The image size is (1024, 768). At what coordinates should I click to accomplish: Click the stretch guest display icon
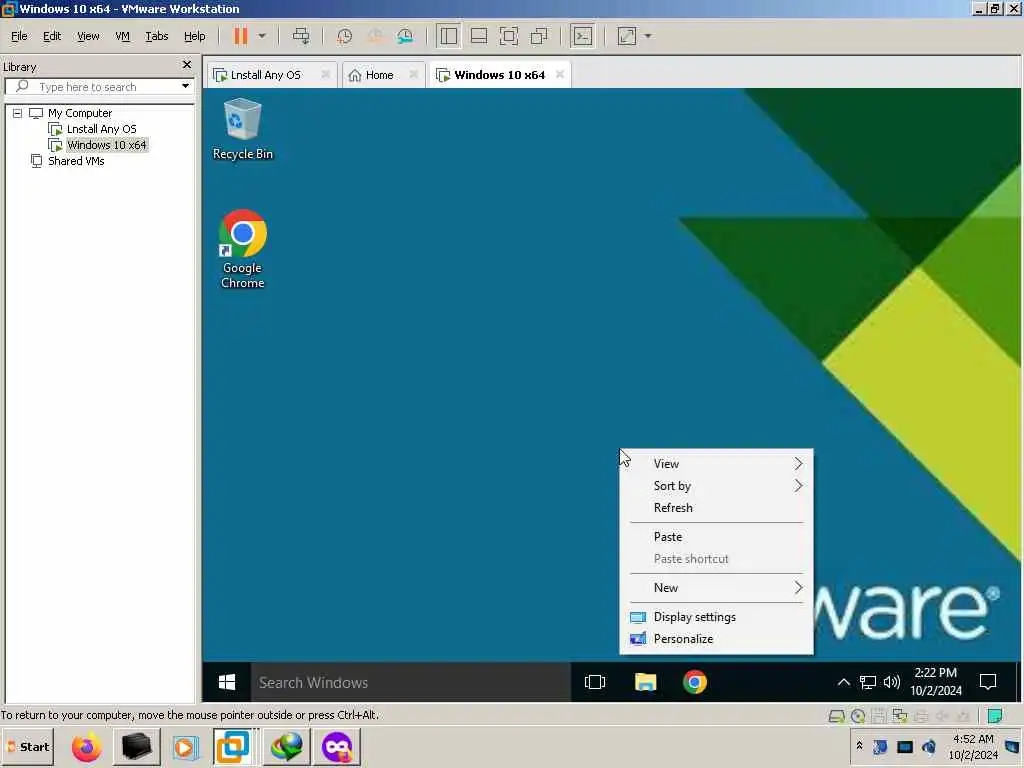tap(626, 36)
